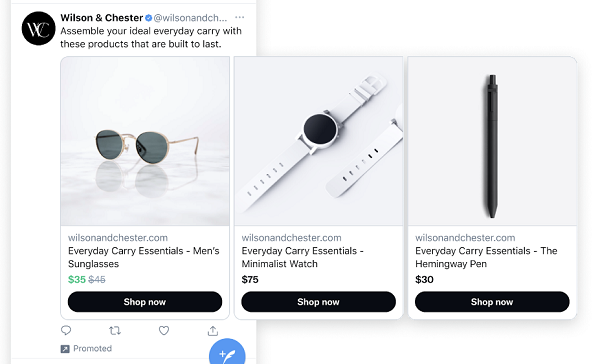Open the three-dot more options menu

click(x=240, y=17)
